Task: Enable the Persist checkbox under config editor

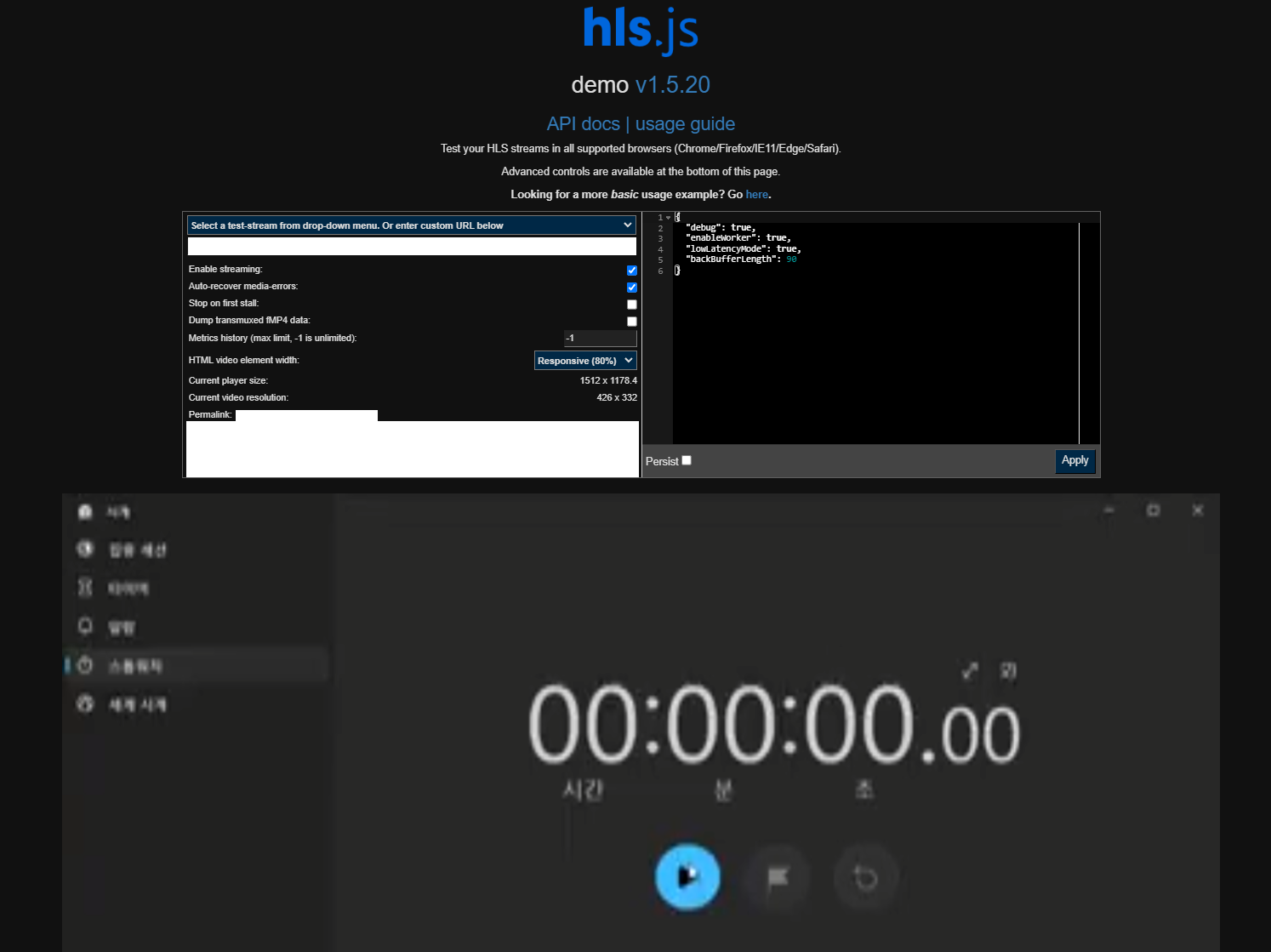Action: tap(687, 460)
